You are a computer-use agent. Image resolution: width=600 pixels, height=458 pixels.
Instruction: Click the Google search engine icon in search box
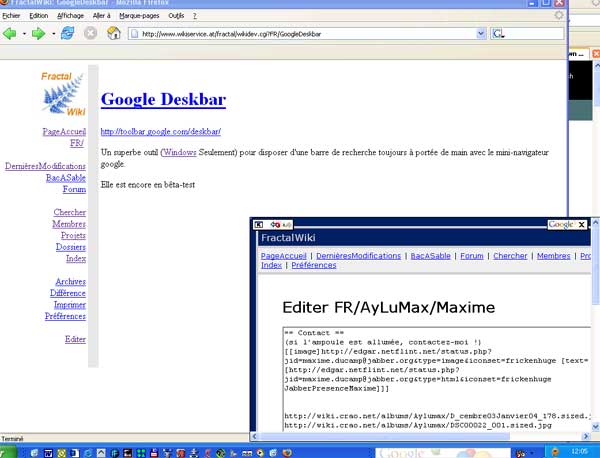point(498,34)
